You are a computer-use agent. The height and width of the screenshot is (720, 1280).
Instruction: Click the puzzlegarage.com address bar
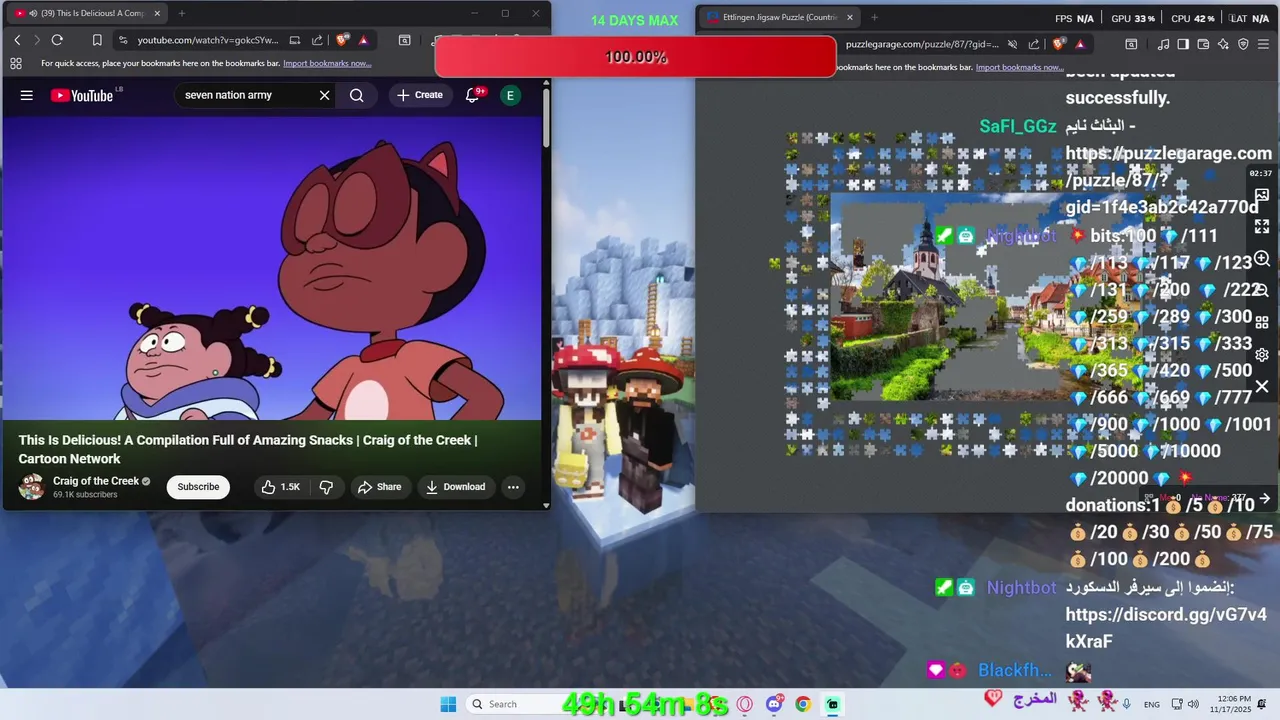pos(922,44)
